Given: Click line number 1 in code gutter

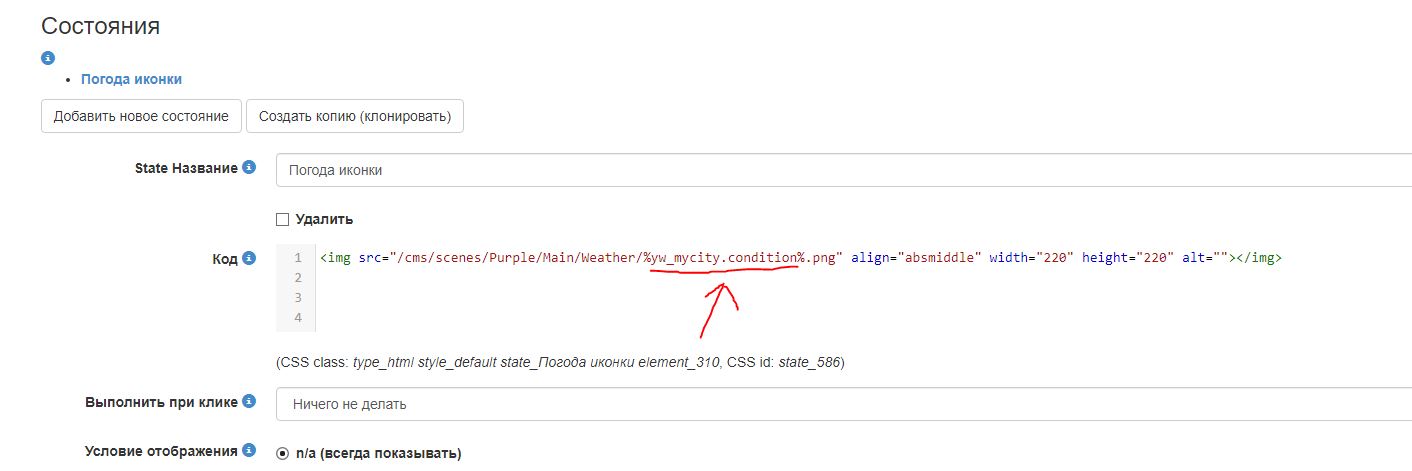Looking at the screenshot, I should tap(297, 258).
